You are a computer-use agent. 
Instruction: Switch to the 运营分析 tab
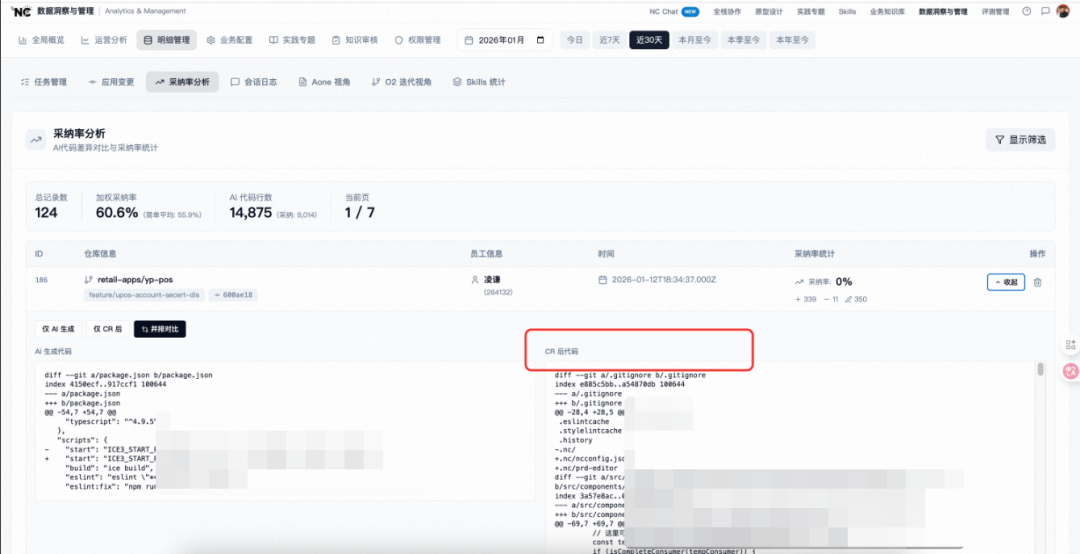(104, 40)
